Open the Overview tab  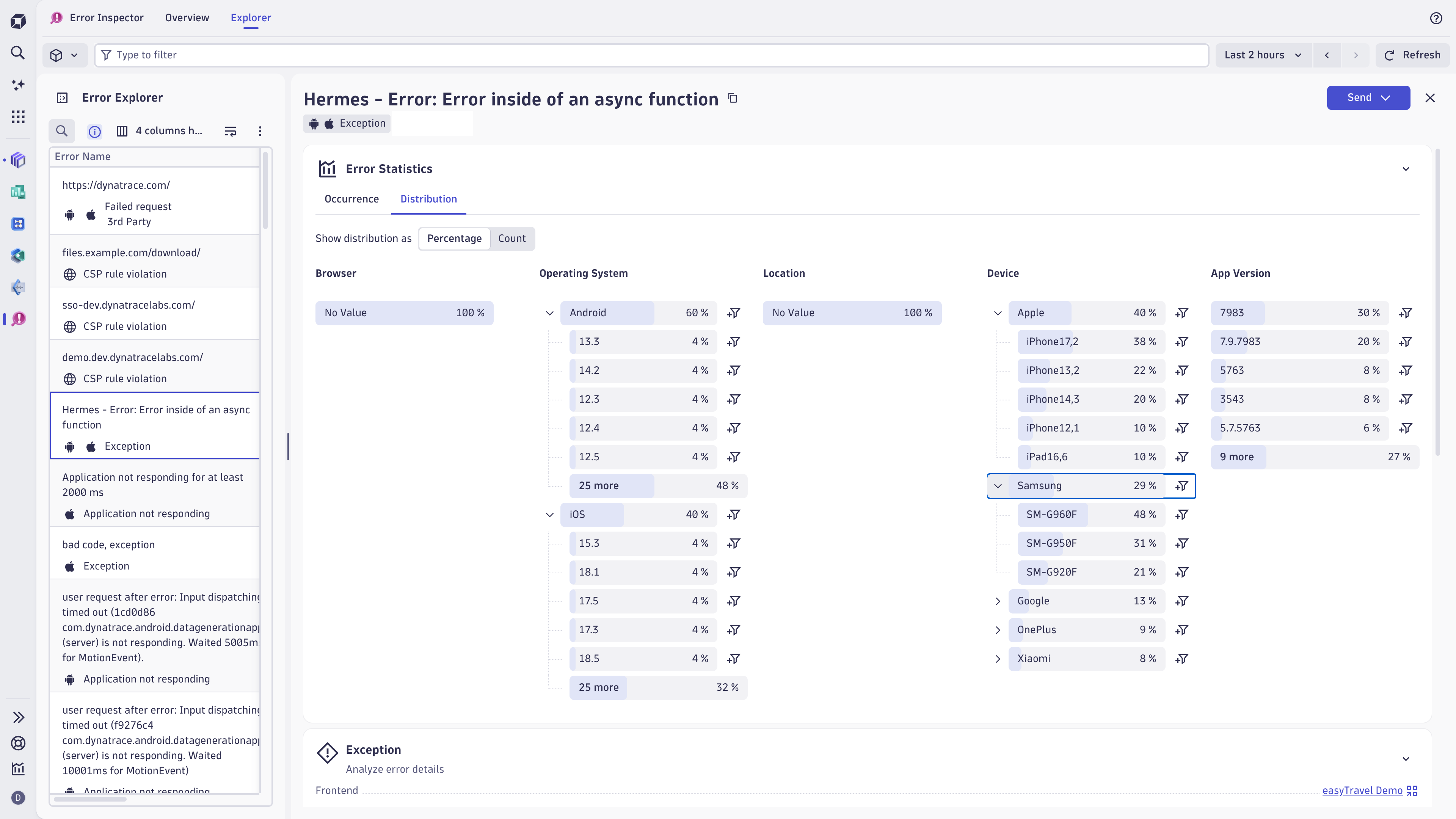[x=187, y=17]
